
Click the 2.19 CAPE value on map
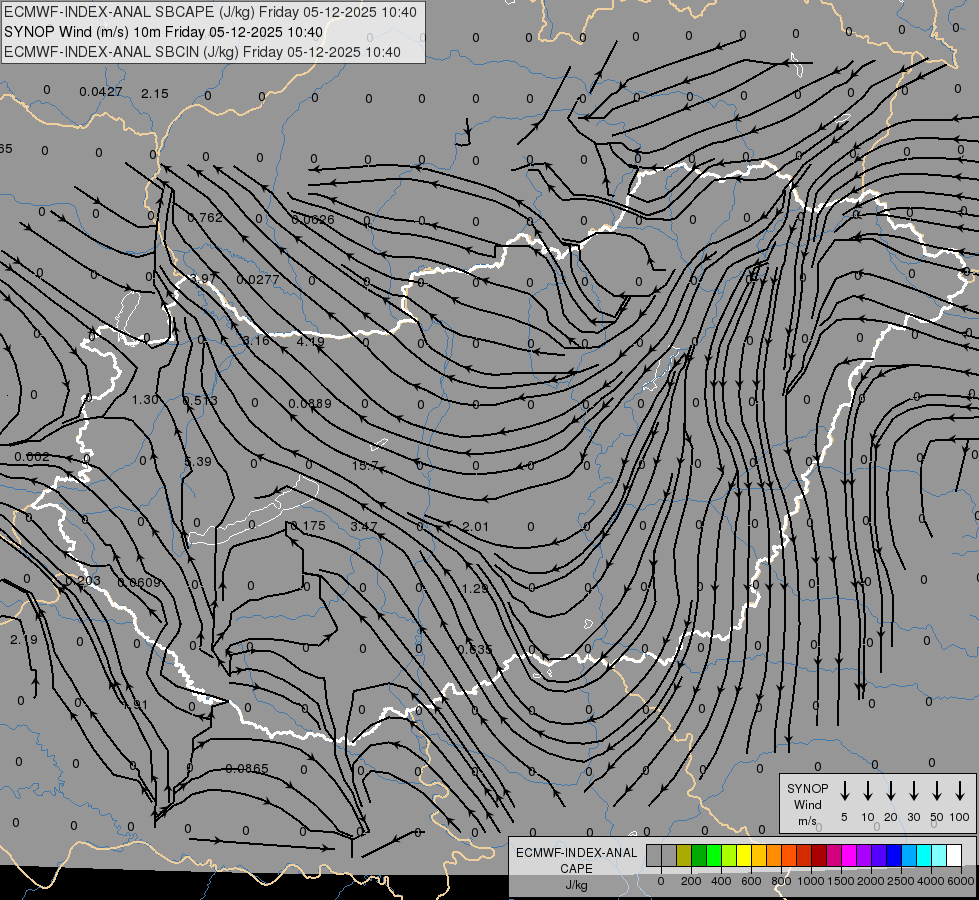point(24,640)
